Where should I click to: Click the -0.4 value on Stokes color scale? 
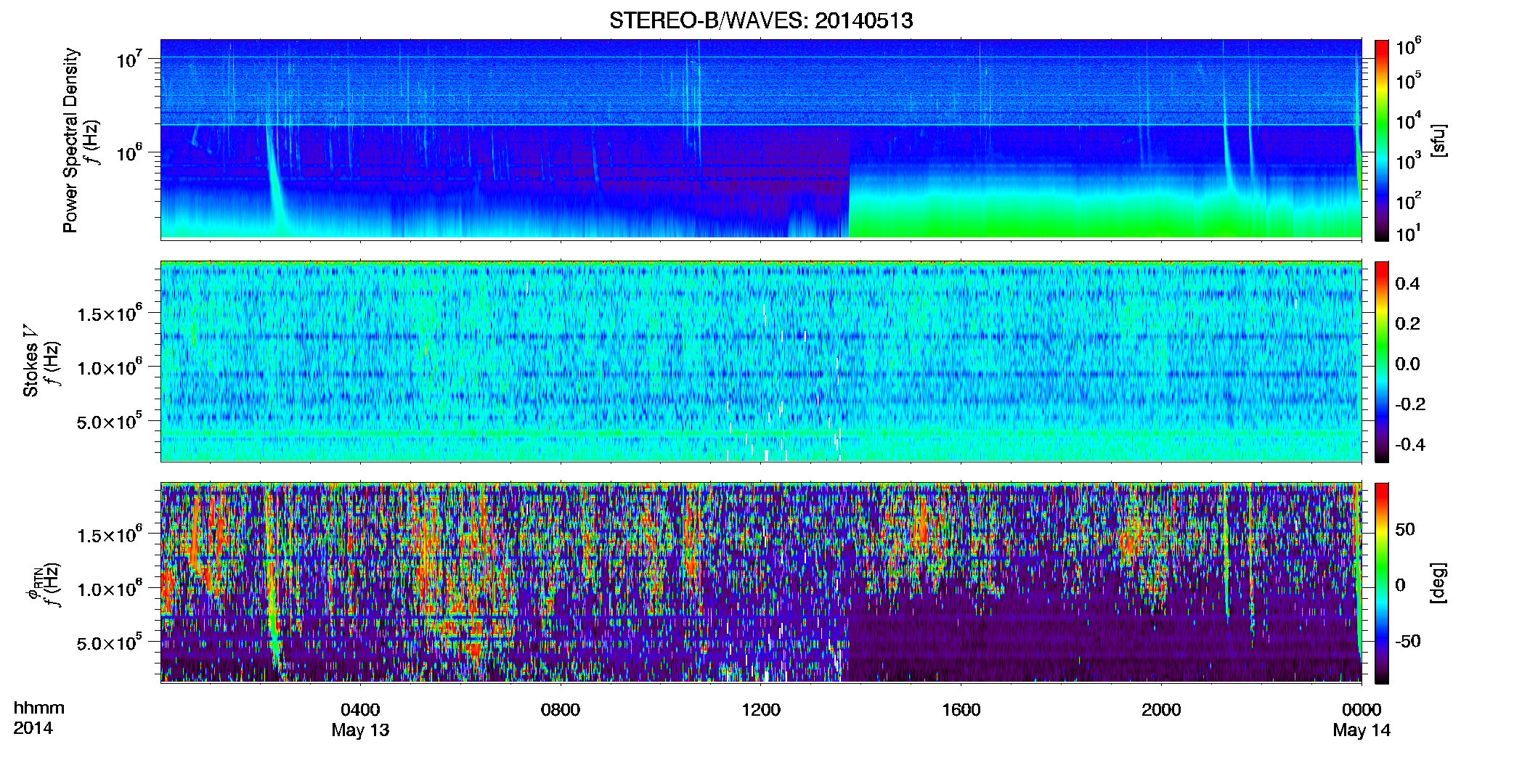click(x=1410, y=444)
